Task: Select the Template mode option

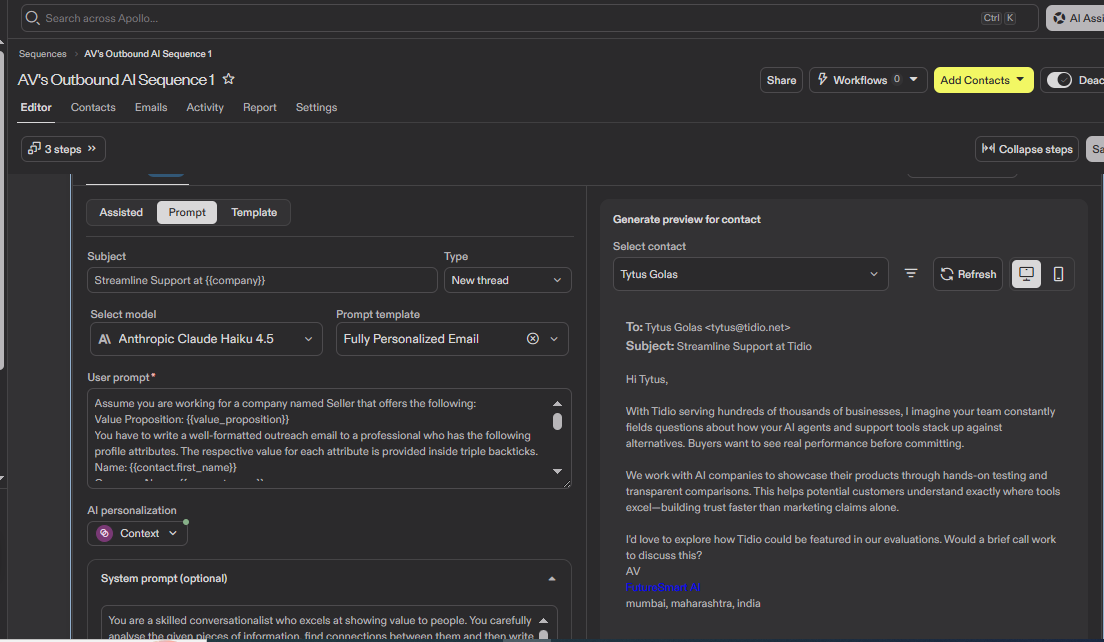Action: [x=254, y=213]
